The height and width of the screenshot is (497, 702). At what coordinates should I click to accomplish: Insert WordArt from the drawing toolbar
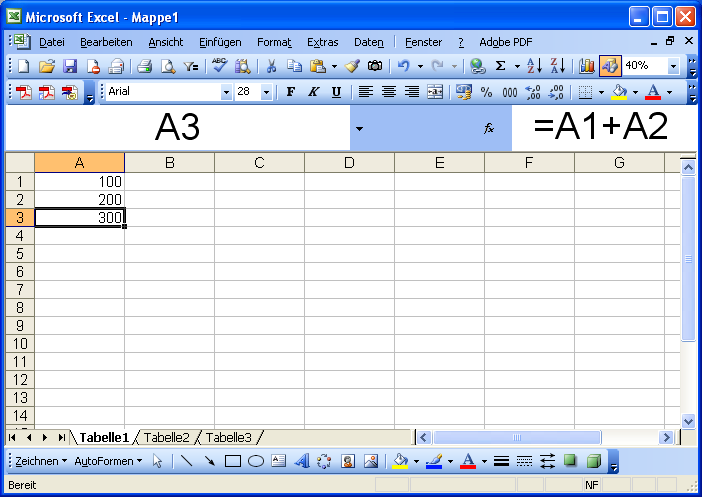pyautogui.click(x=301, y=461)
